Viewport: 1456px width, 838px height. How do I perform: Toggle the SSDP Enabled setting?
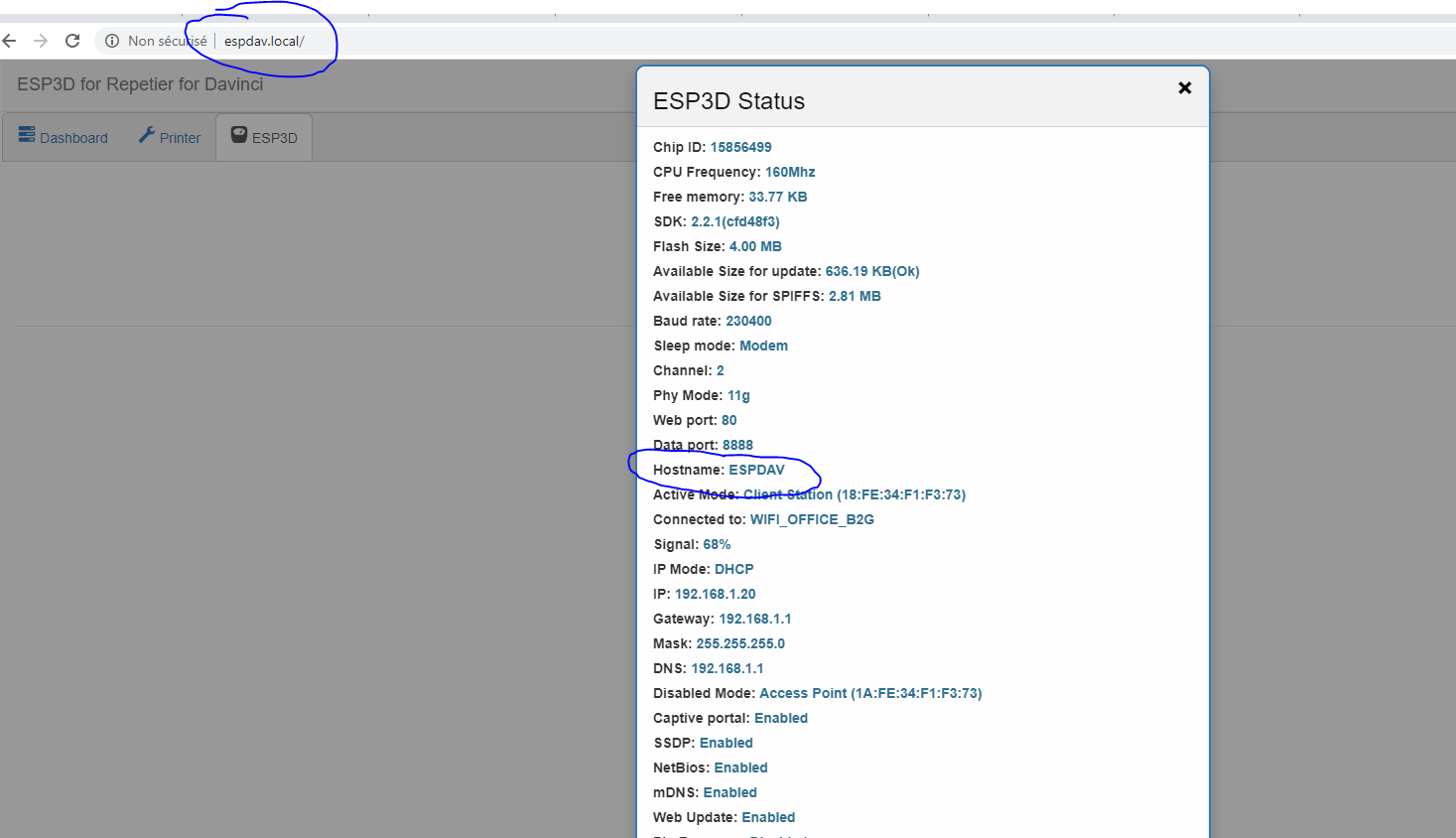click(x=726, y=742)
